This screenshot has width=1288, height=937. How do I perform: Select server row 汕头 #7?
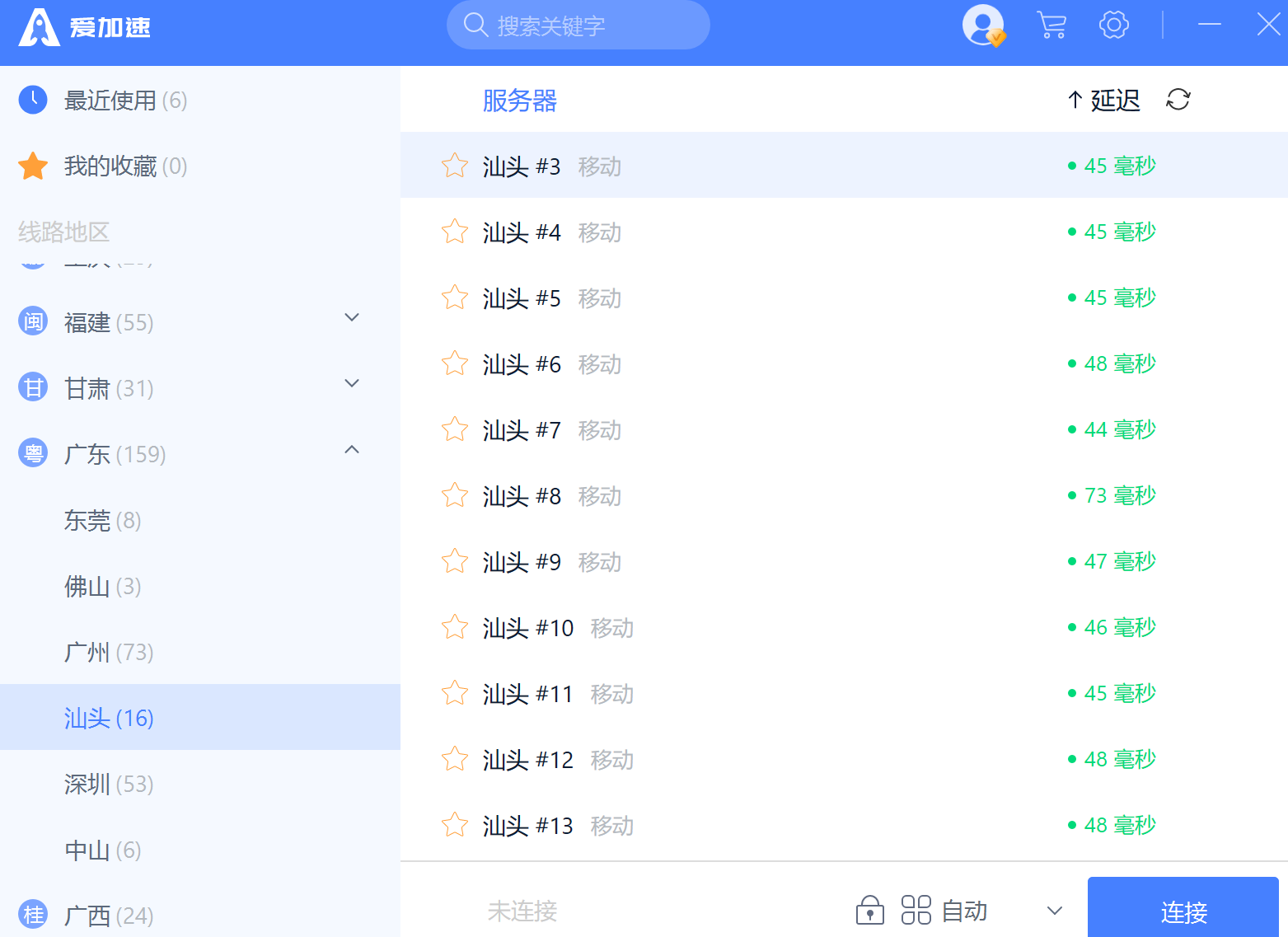[844, 429]
